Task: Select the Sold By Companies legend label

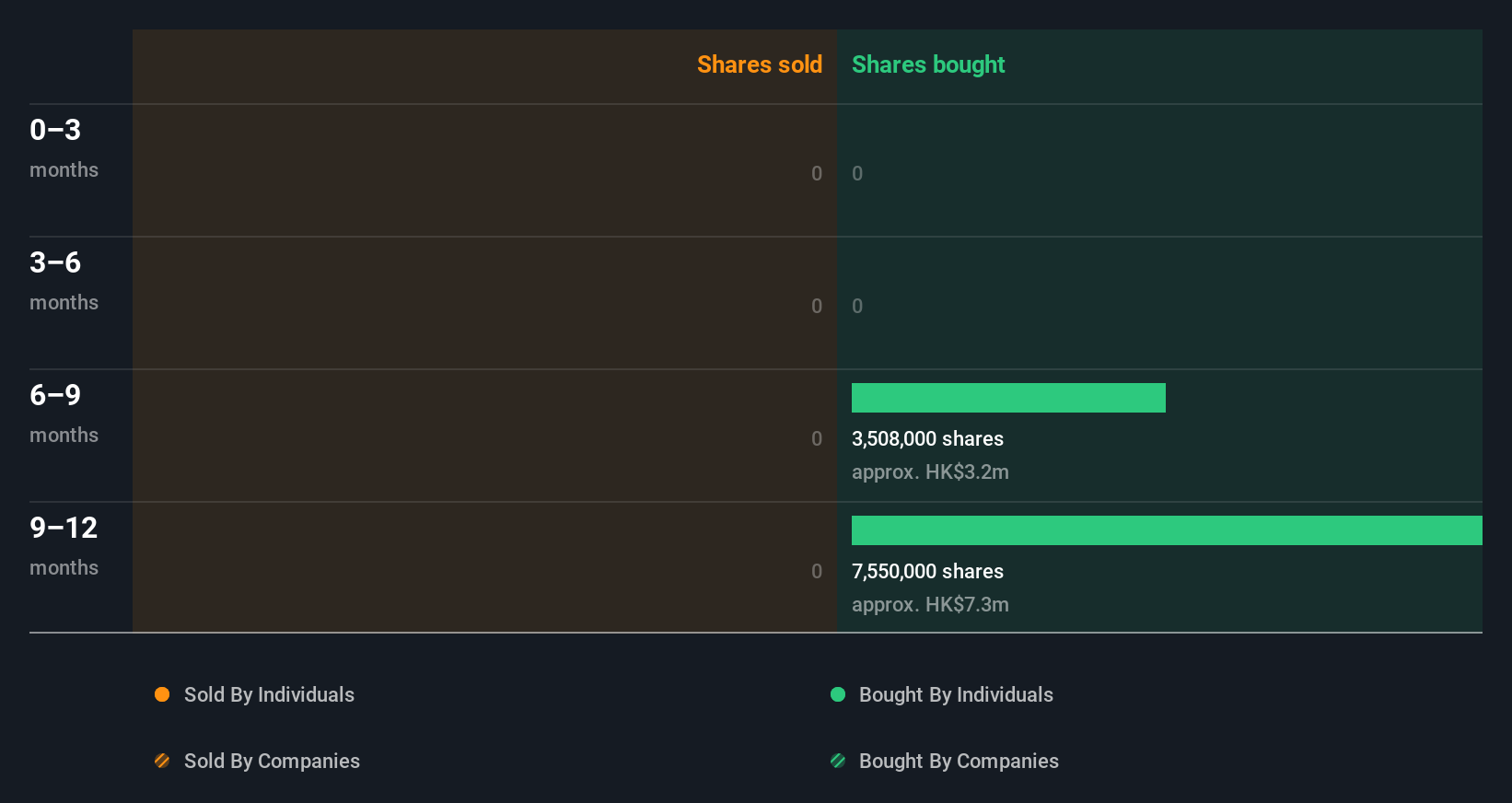Action: pos(272,762)
